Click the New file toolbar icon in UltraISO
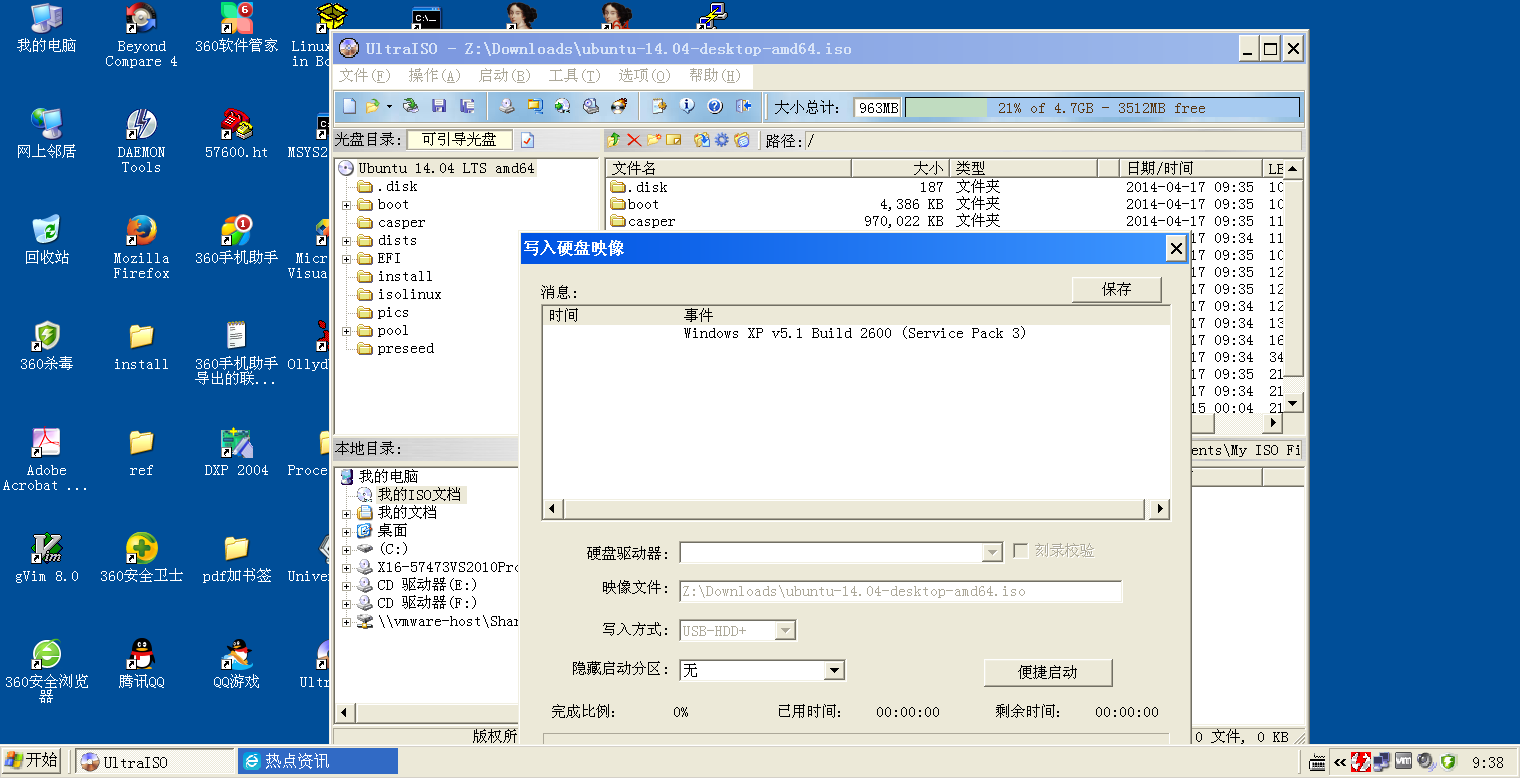Image resolution: width=1520 pixels, height=778 pixels. pyautogui.click(x=349, y=106)
